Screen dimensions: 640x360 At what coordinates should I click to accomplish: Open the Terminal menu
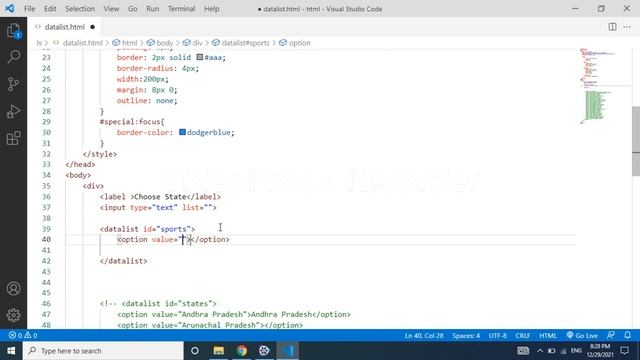point(182,9)
